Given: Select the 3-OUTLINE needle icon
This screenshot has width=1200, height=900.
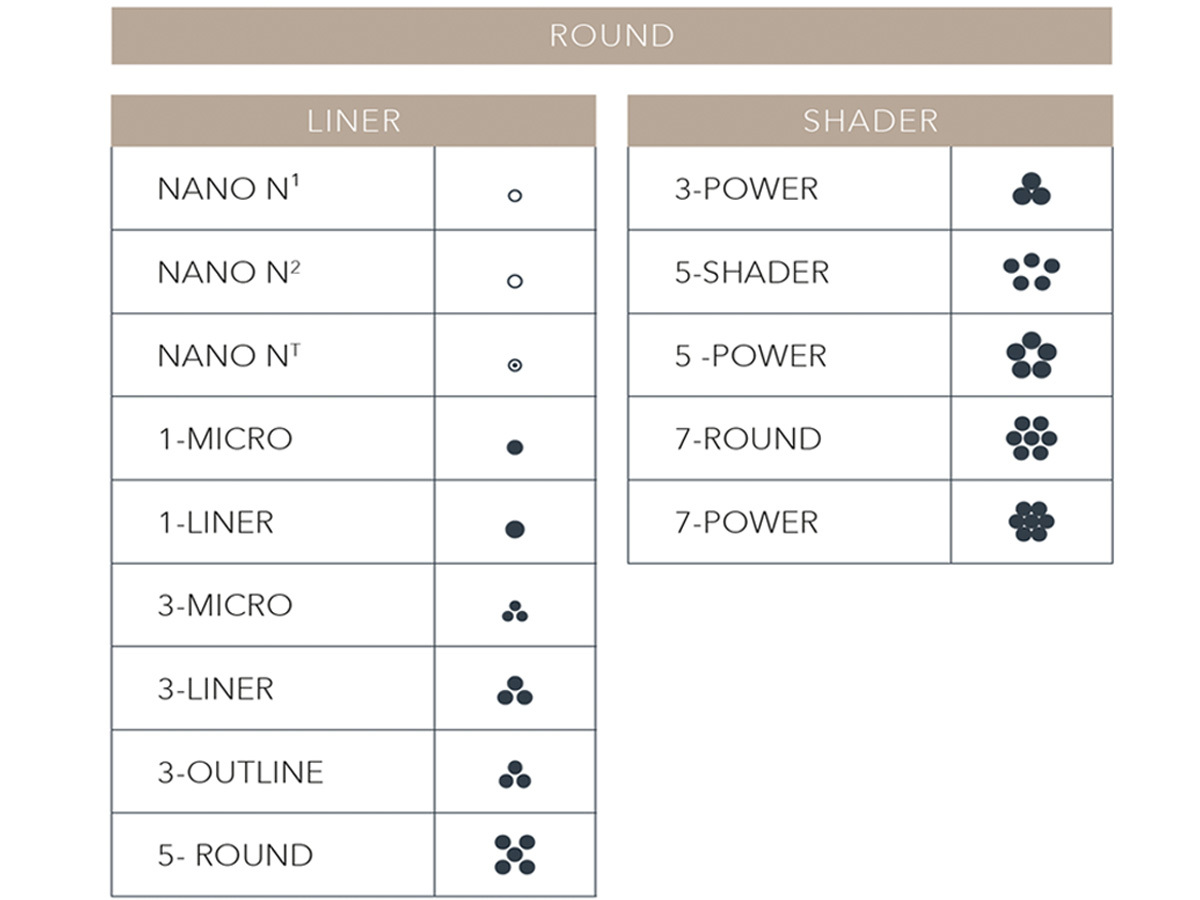Looking at the screenshot, I should tap(515, 774).
